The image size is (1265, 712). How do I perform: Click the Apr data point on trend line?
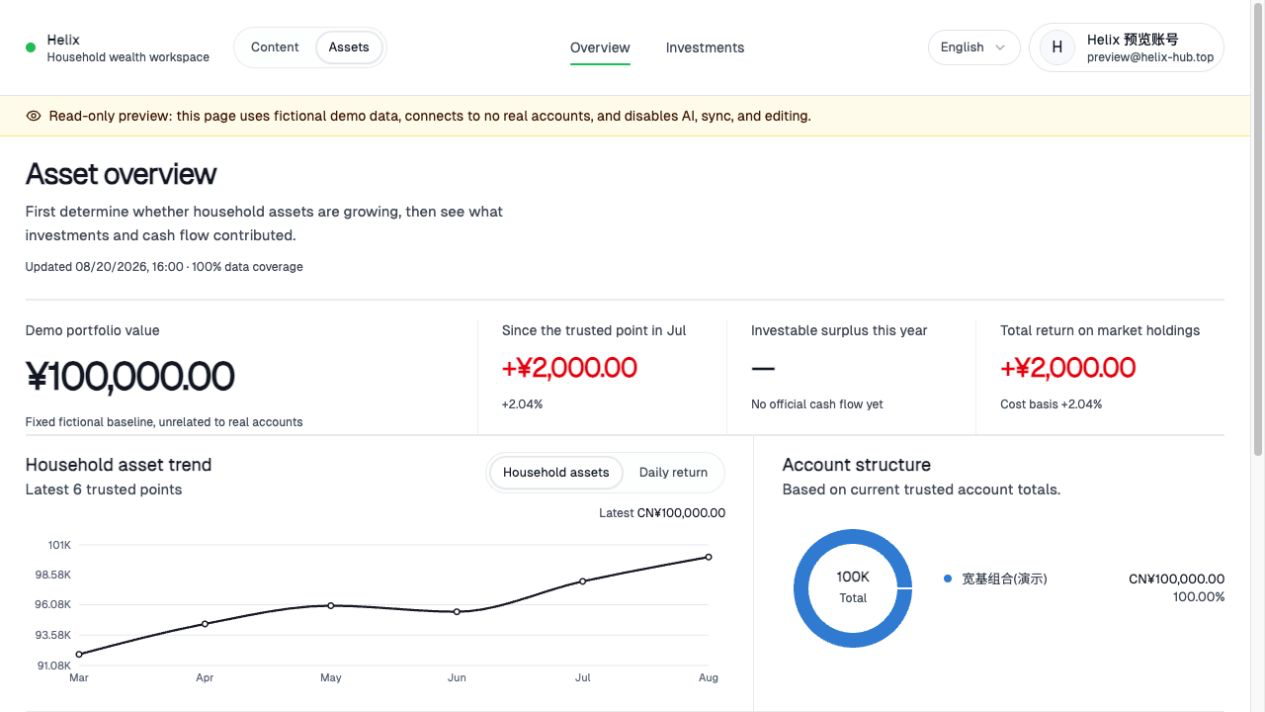point(205,624)
